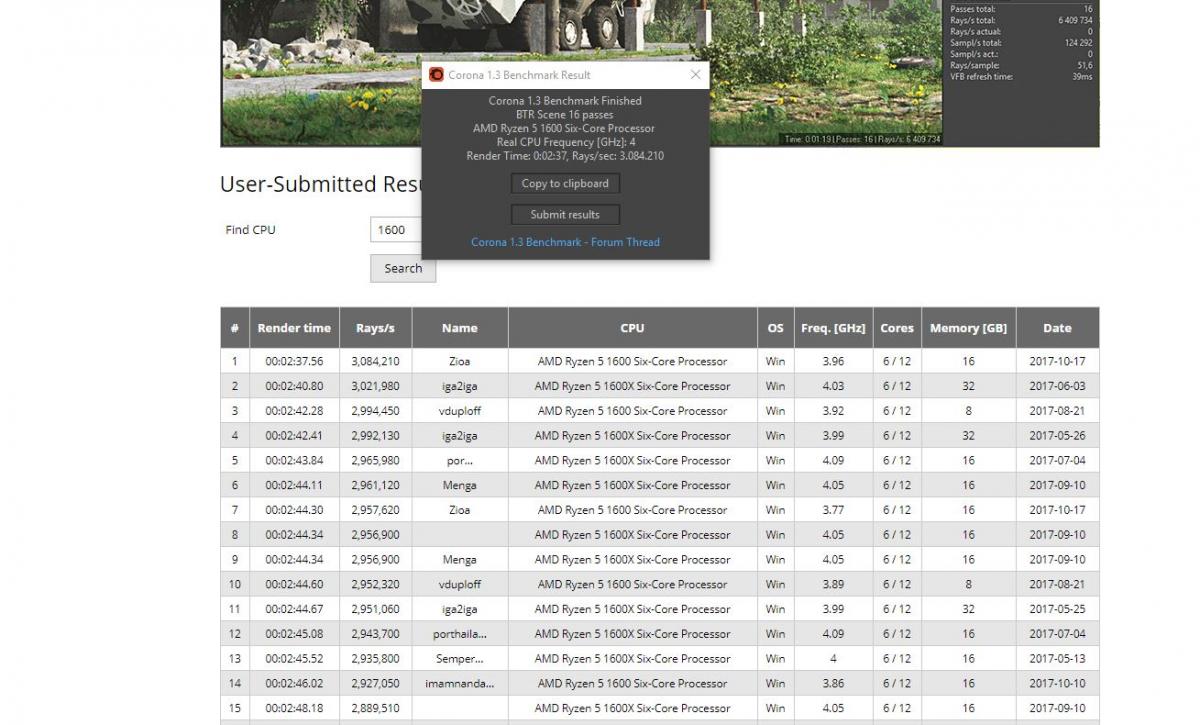The image size is (1200, 725).
Task: Click rays value 2,889,510
Action: point(375,708)
